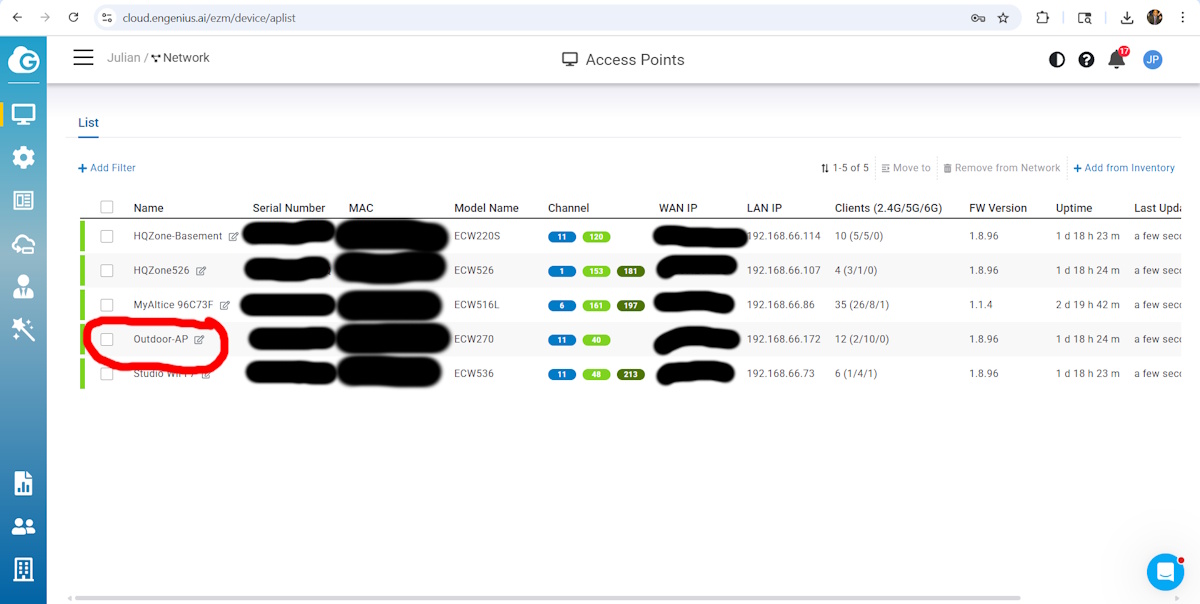The image size is (1200, 604).
Task: Sort by the LAN IP column header
Action: tap(764, 208)
